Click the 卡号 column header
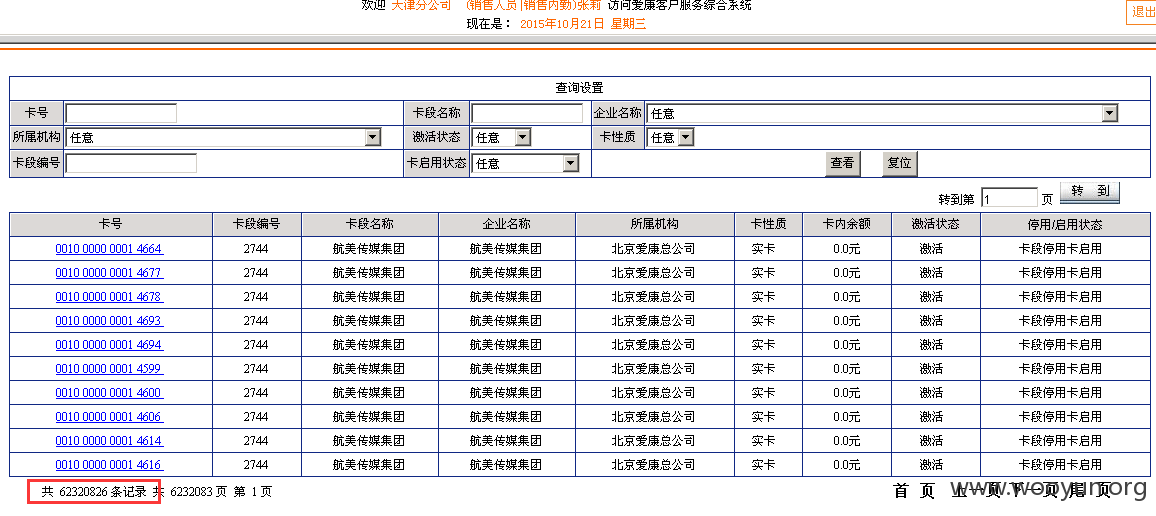Image resolution: width=1156 pixels, height=516 pixels. click(111, 224)
